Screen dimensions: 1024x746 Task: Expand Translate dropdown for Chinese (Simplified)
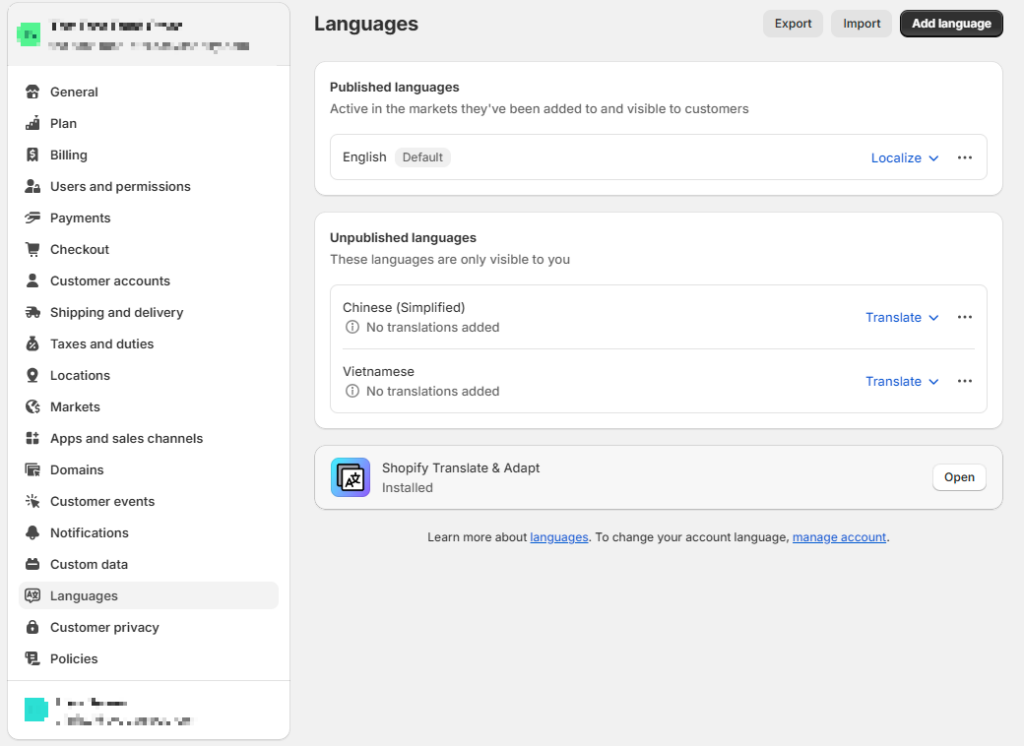point(902,317)
